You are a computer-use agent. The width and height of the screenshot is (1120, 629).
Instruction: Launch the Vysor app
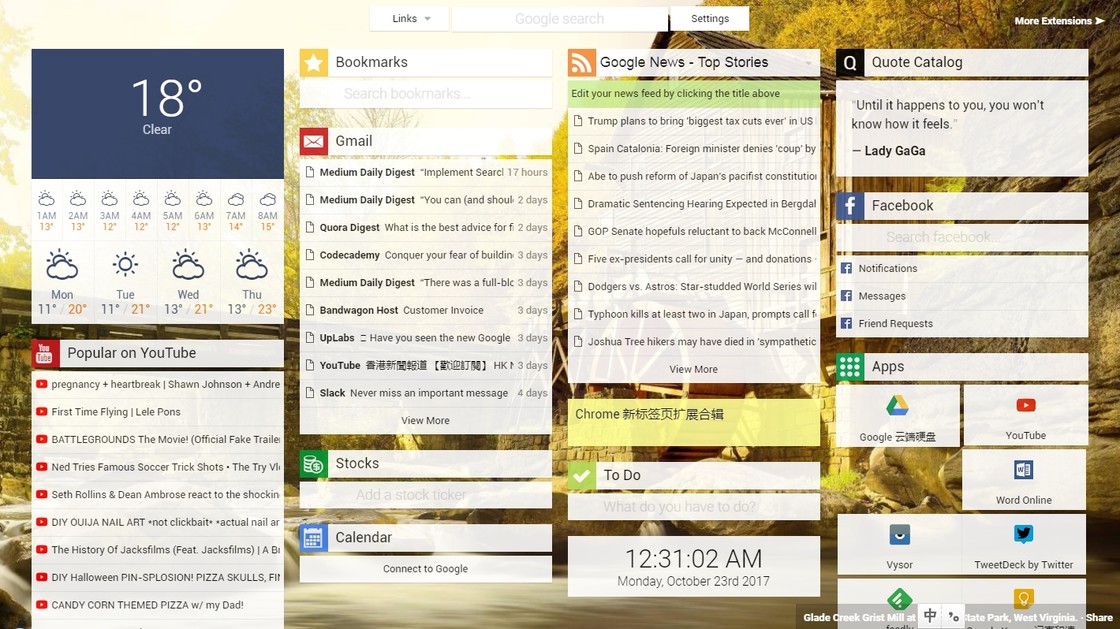899,545
